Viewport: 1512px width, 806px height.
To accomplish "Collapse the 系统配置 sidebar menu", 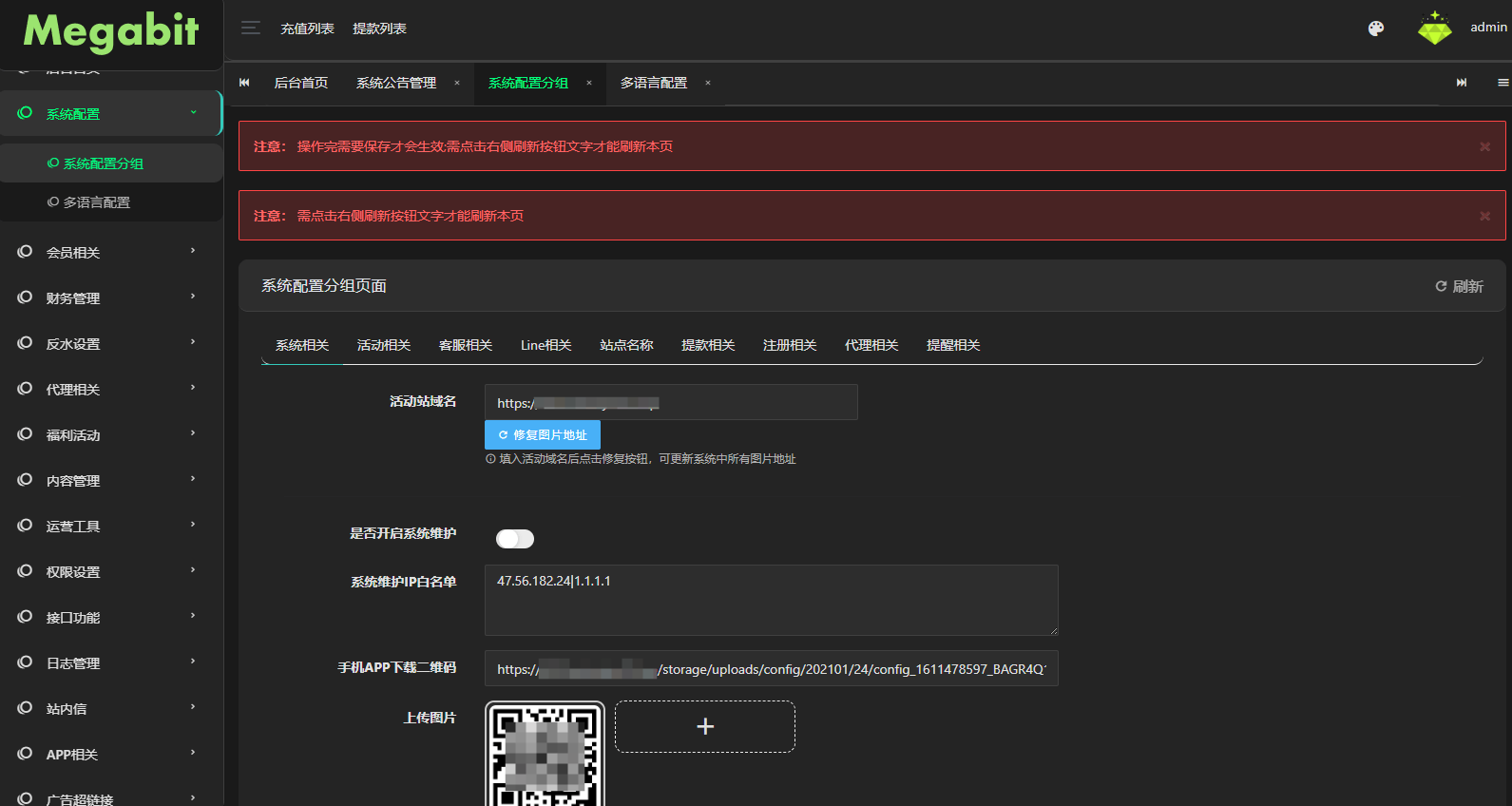I will 110,114.
